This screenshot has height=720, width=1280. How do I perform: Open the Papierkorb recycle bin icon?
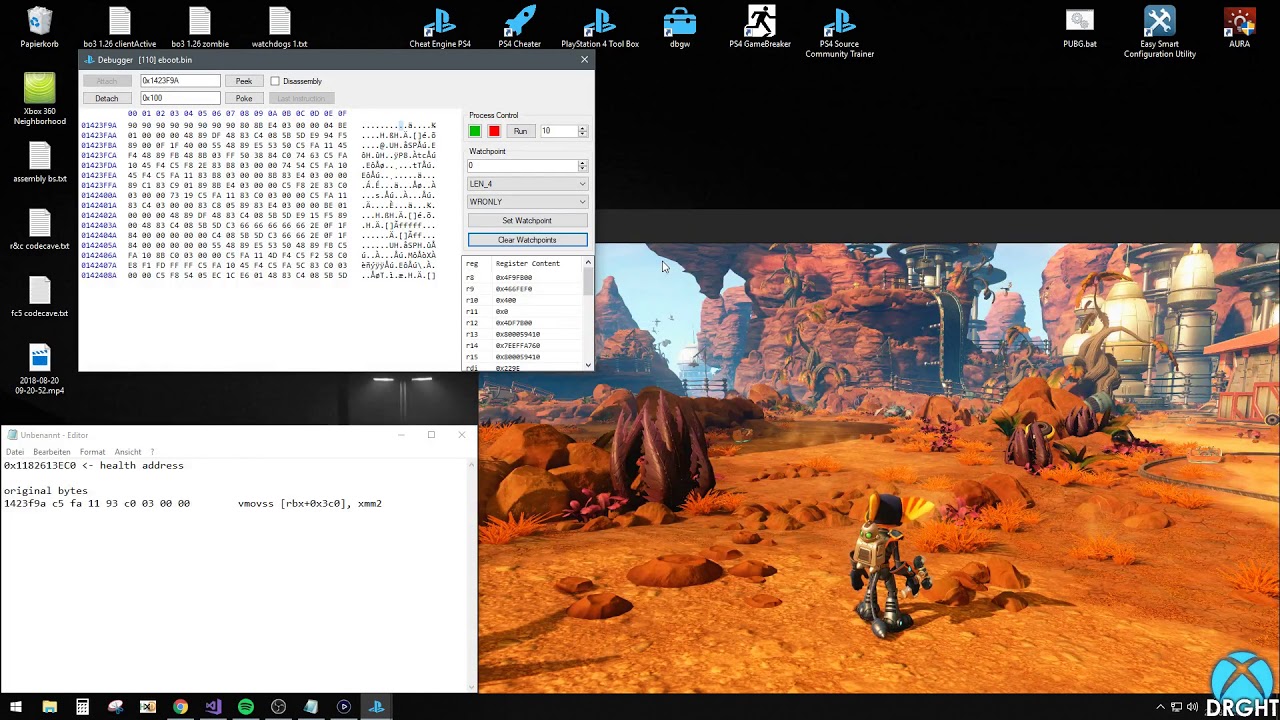(x=40, y=28)
